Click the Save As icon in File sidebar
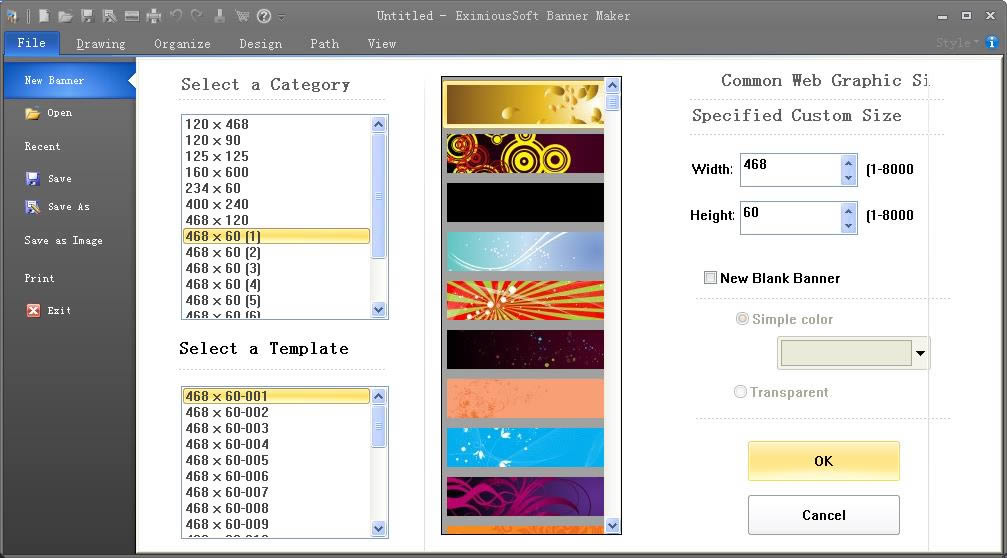This screenshot has width=1007, height=558. click(x=33, y=207)
